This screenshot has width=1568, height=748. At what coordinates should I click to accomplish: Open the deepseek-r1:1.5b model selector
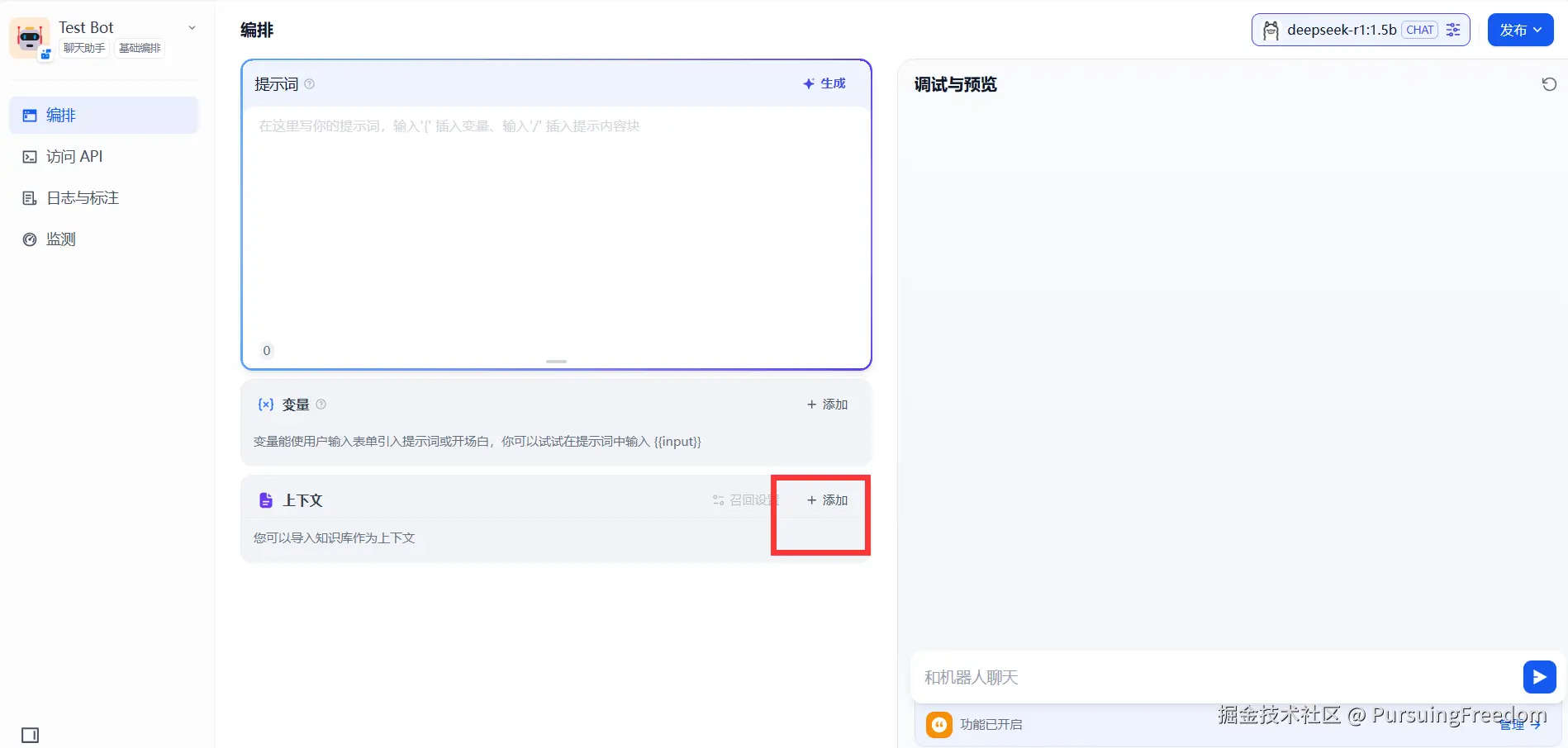1361,30
